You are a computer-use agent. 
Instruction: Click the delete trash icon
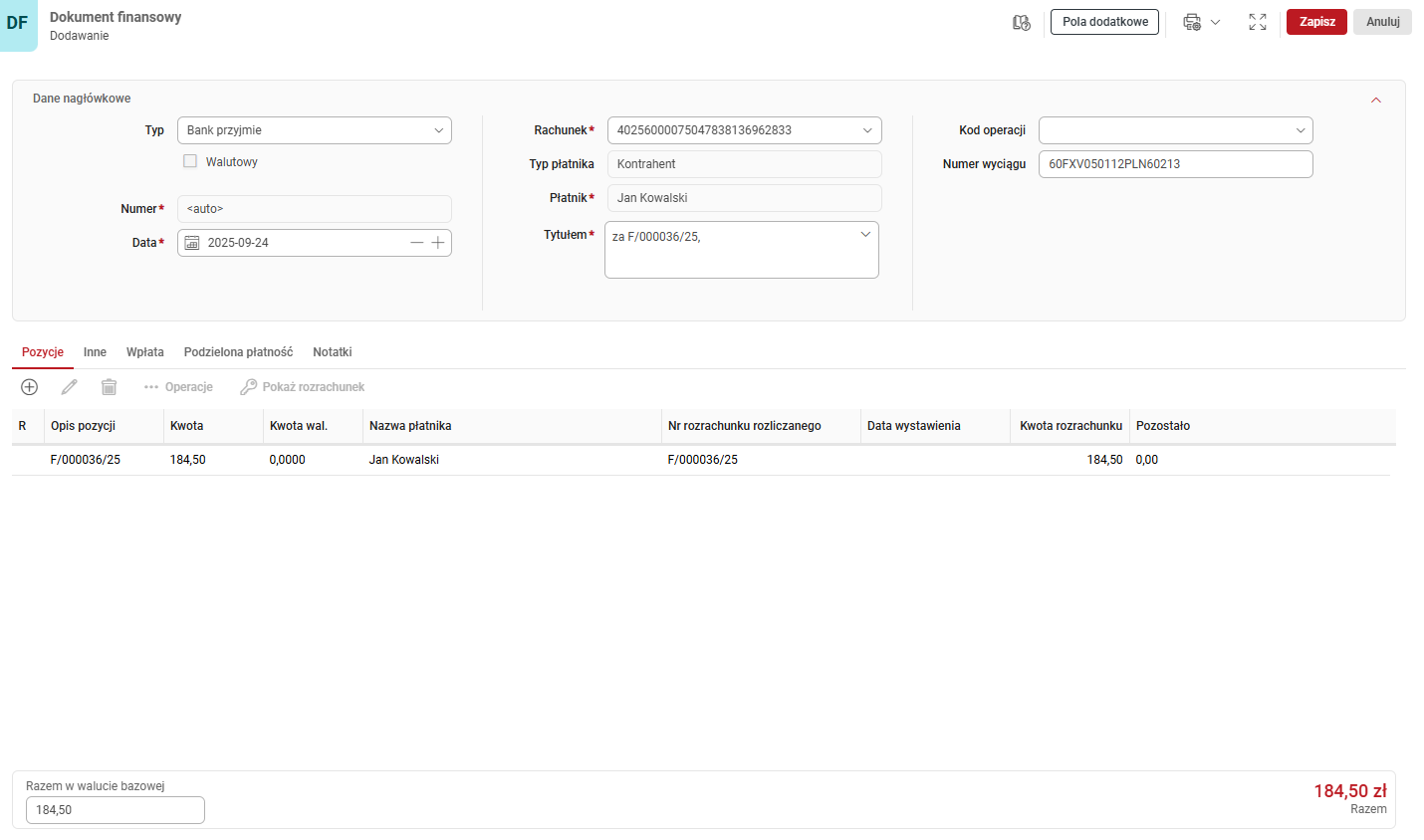pyautogui.click(x=109, y=387)
